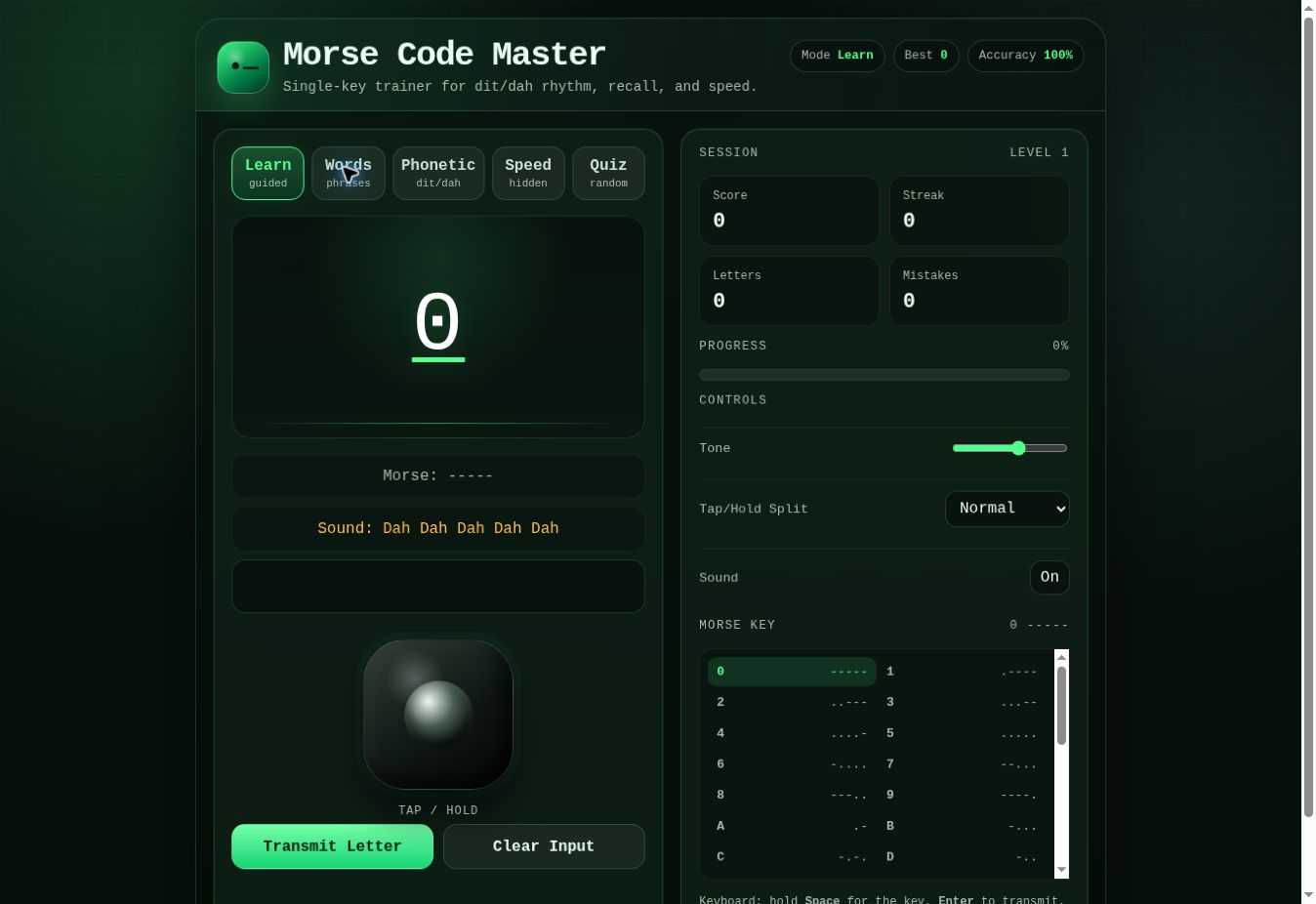Select the 4 entry in Morse key
Viewport: 1316px width, 904px height.
[792, 733]
